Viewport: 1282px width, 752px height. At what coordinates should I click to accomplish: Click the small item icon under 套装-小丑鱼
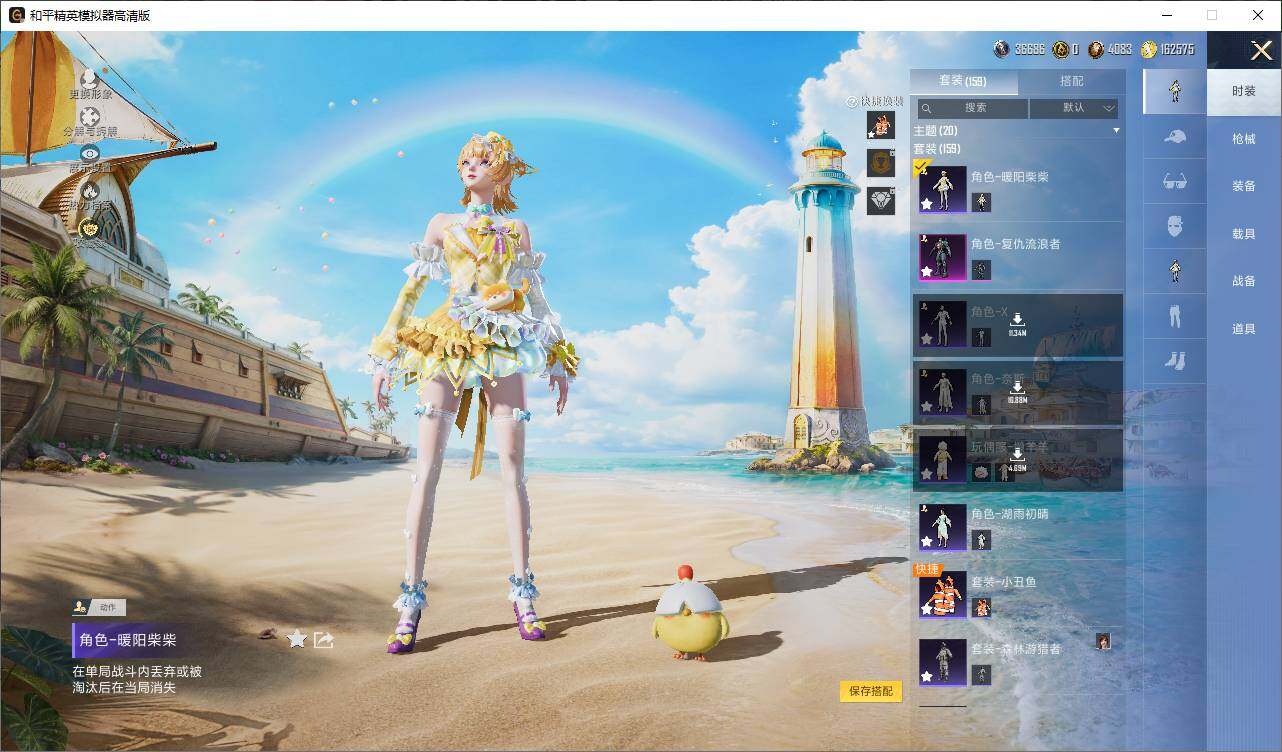click(x=982, y=607)
